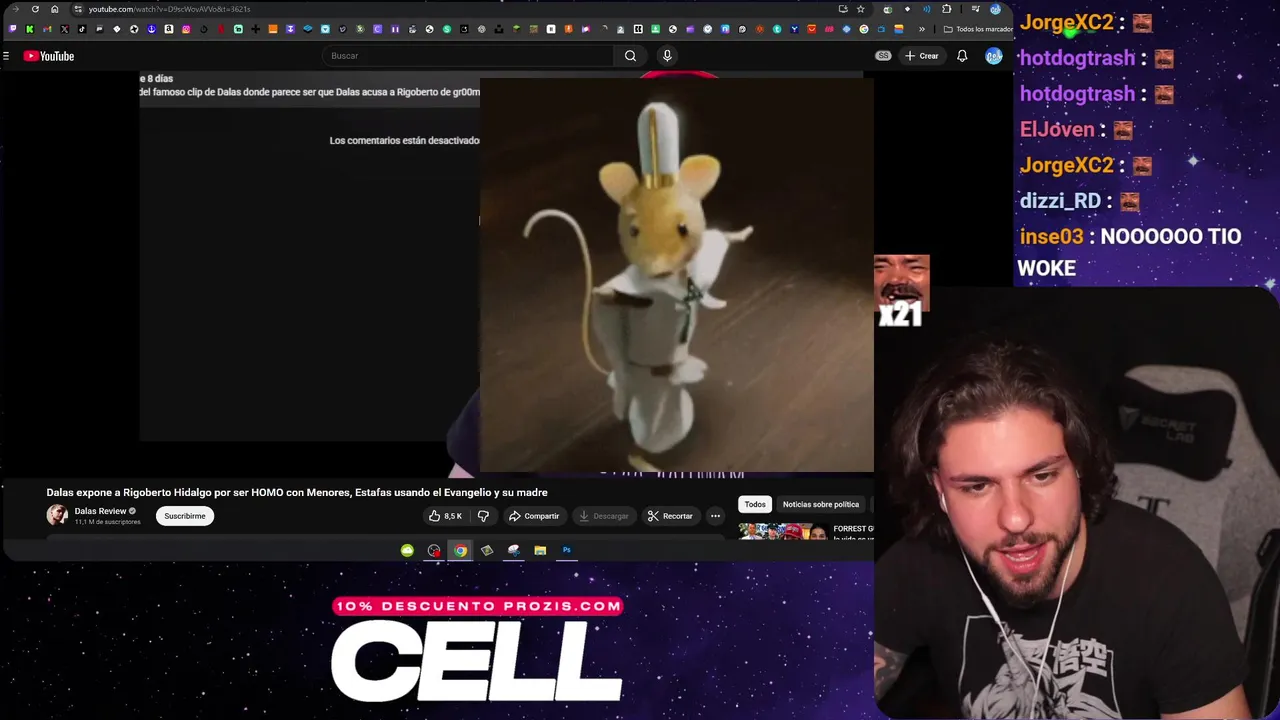
Task: Open Chrome from the taskbar
Action: (x=460, y=550)
